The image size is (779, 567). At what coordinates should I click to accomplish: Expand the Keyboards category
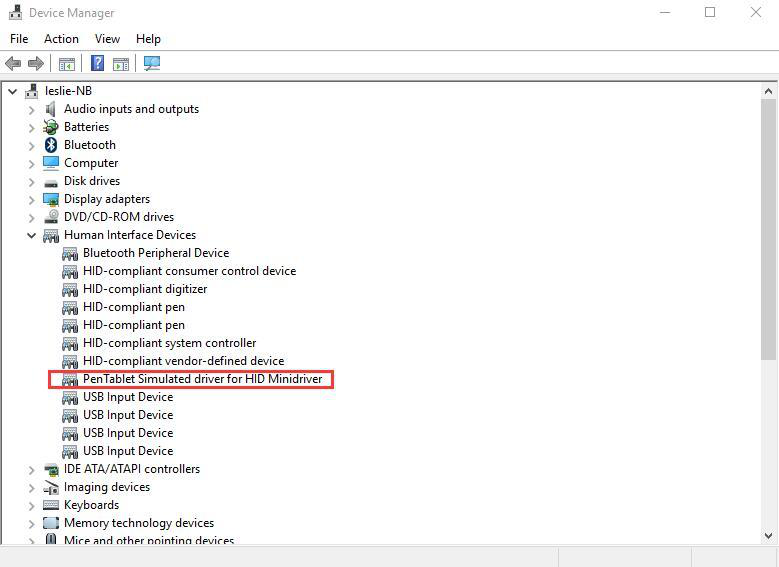click(32, 505)
